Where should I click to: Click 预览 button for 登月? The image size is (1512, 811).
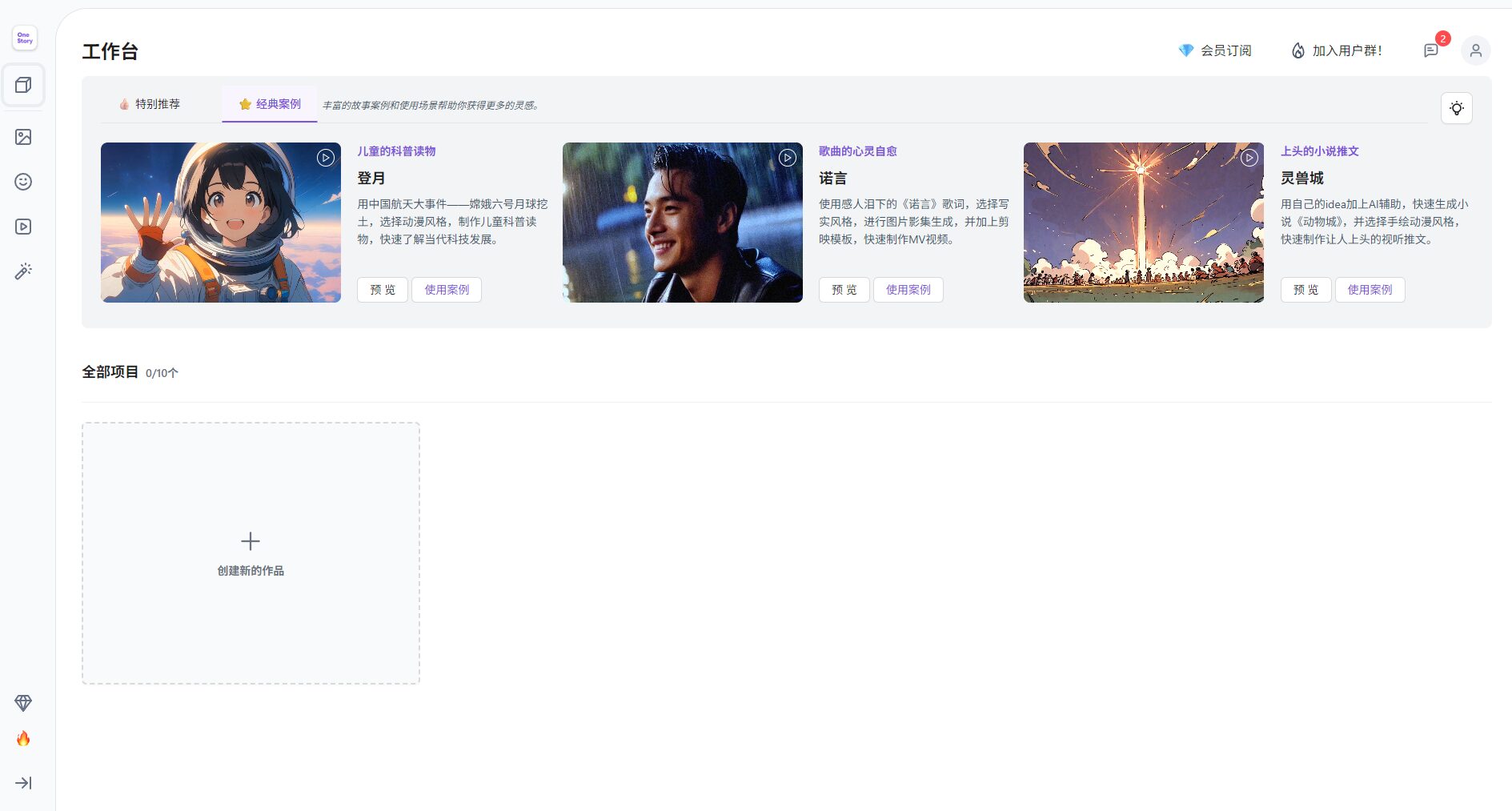coord(383,290)
